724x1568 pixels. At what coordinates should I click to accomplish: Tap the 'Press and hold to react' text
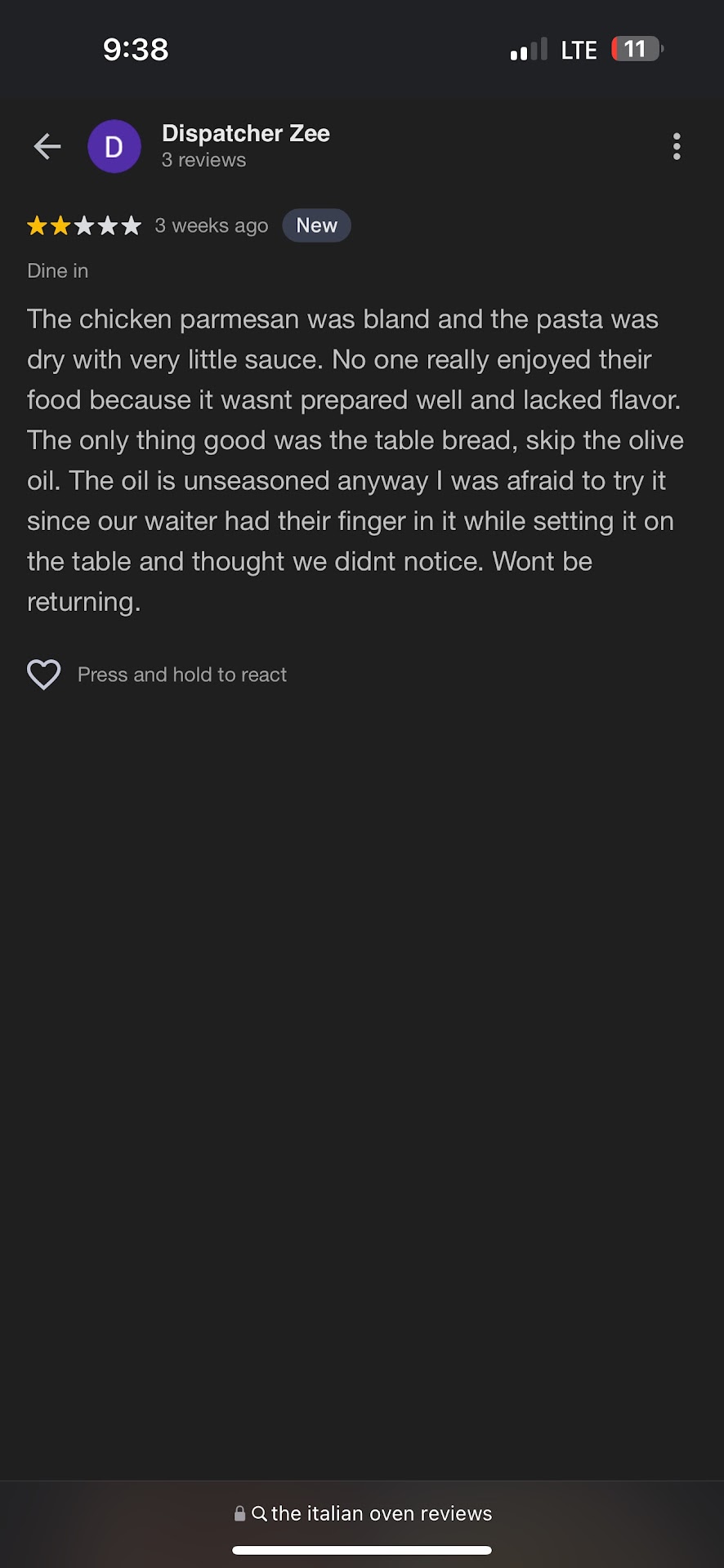182,675
